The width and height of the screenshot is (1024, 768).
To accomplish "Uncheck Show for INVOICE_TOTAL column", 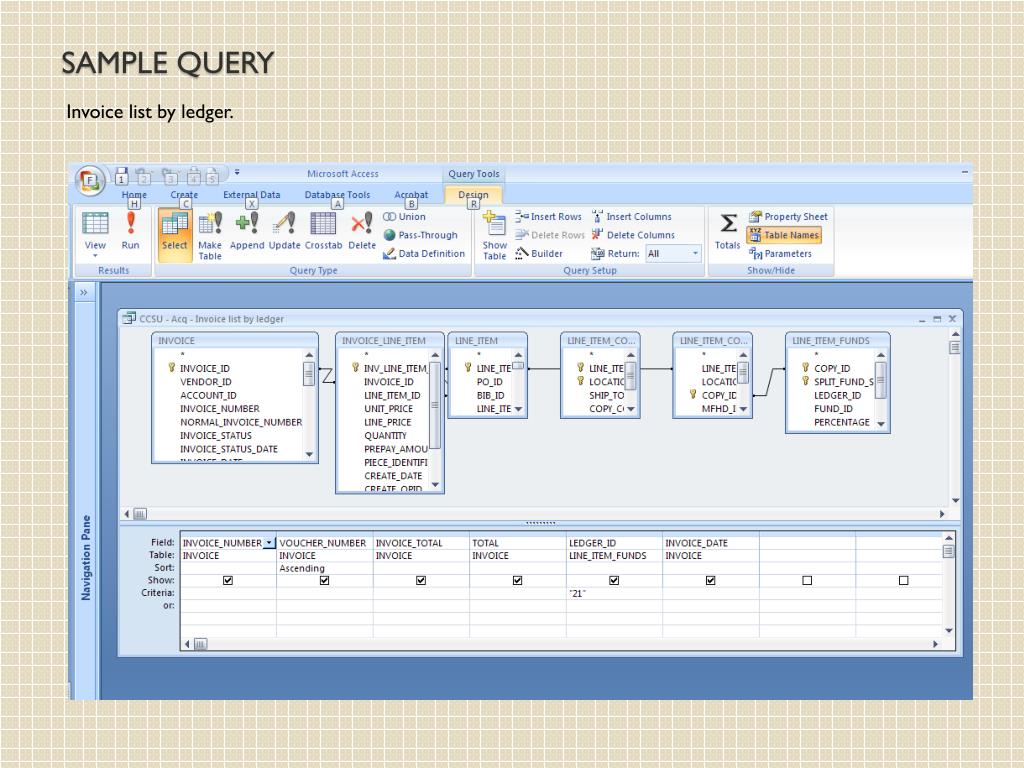I will (421, 580).
